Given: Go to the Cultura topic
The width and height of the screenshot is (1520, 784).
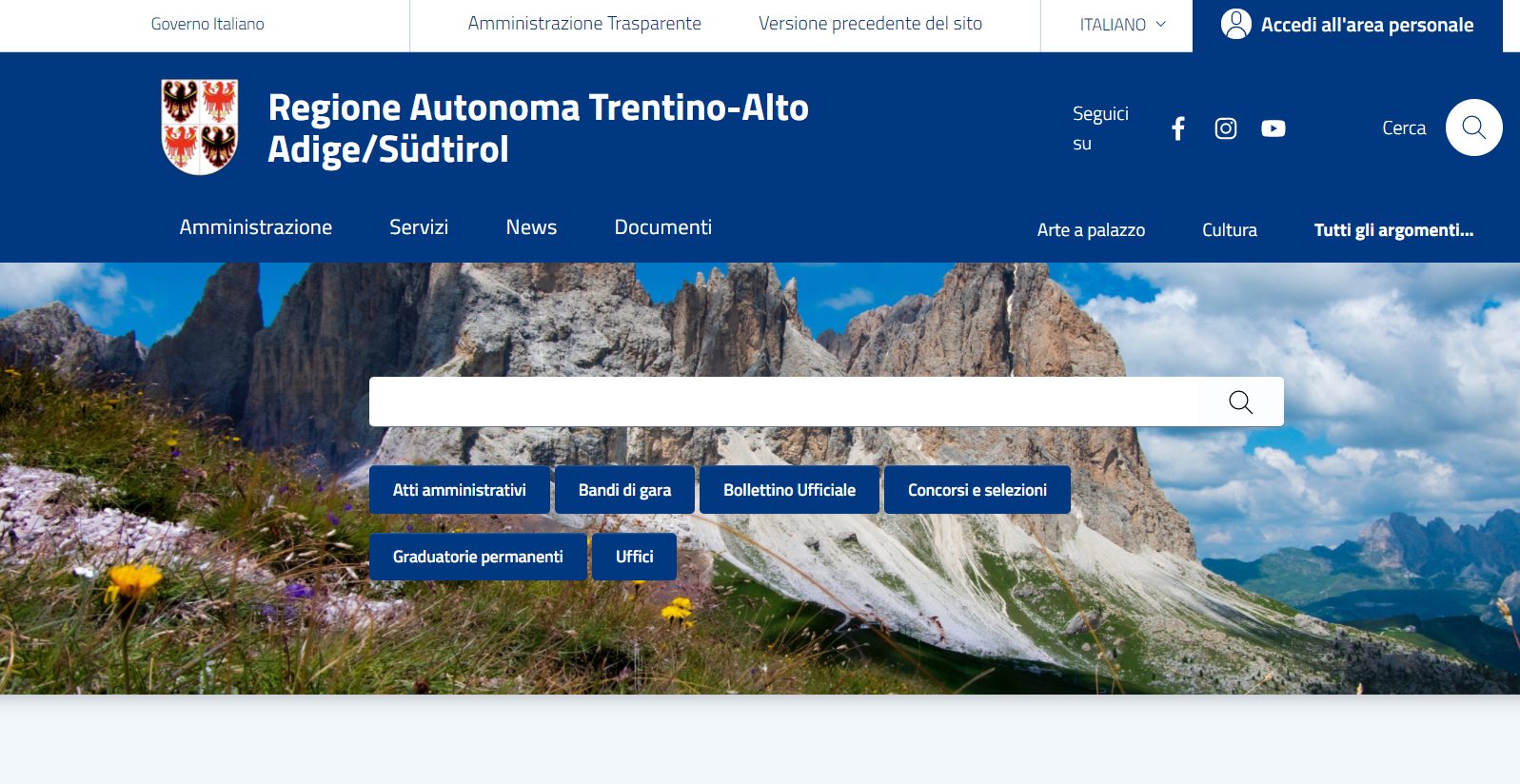Looking at the screenshot, I should click(x=1230, y=230).
